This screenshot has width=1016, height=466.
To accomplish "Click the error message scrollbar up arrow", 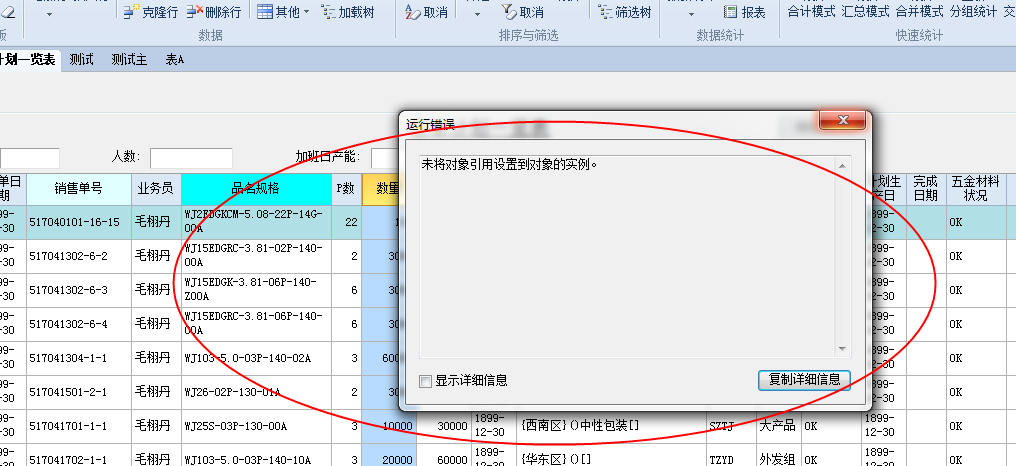I will (842, 166).
